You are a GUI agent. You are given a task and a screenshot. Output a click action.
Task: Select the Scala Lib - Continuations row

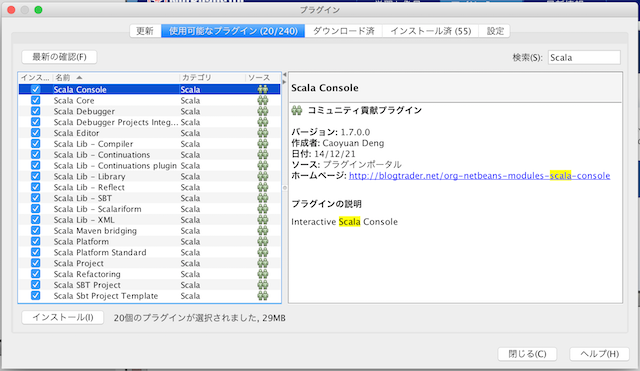[x=149, y=155]
